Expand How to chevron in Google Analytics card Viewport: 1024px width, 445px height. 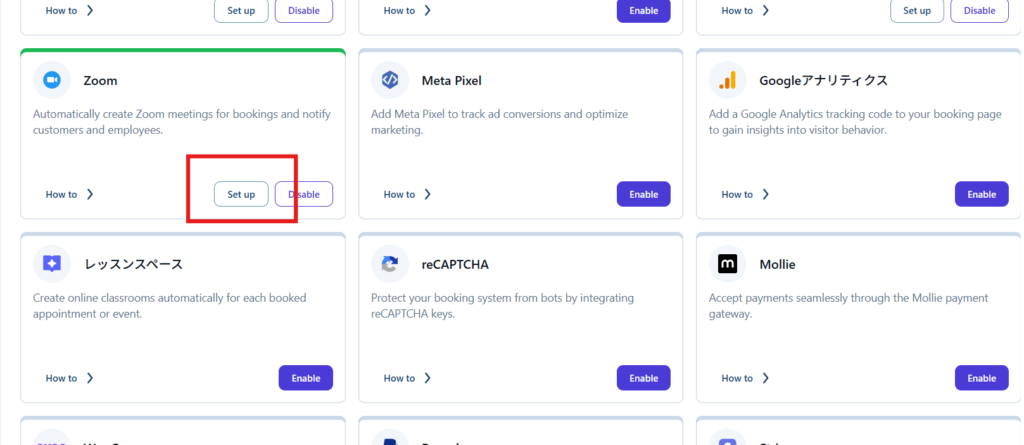tap(767, 194)
